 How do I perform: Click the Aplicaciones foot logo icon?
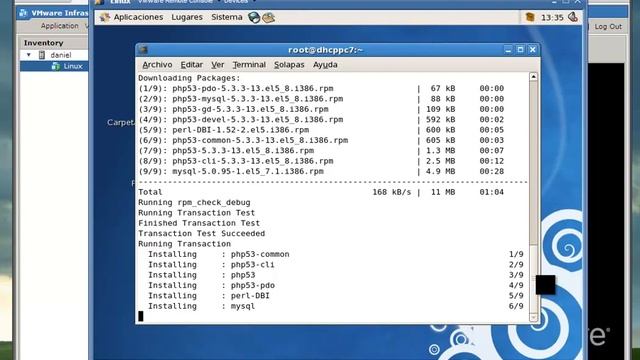pos(104,17)
